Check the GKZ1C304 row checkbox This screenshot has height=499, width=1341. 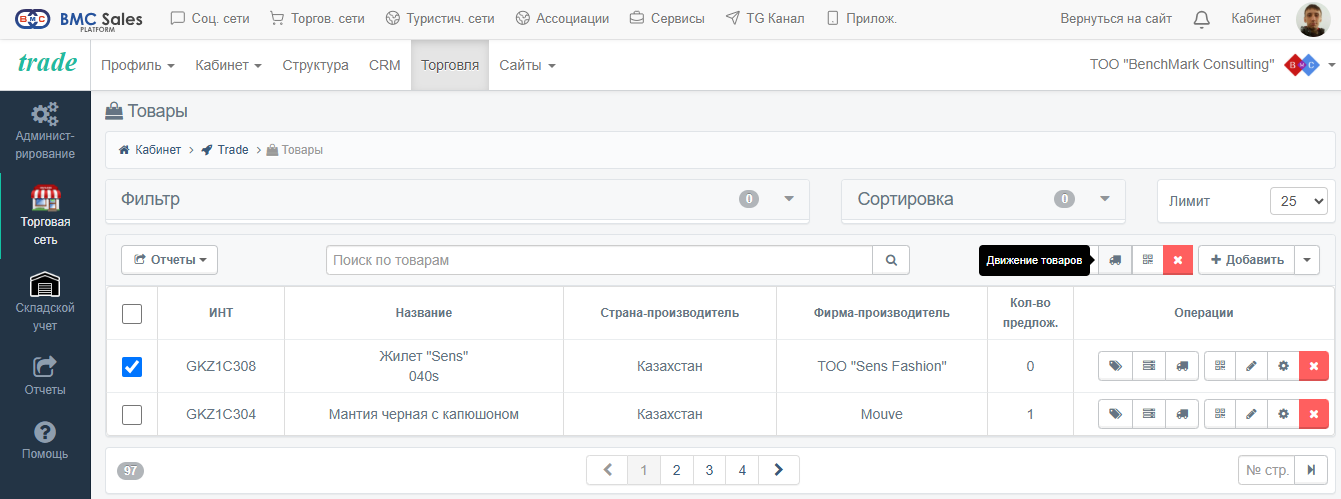(132, 414)
